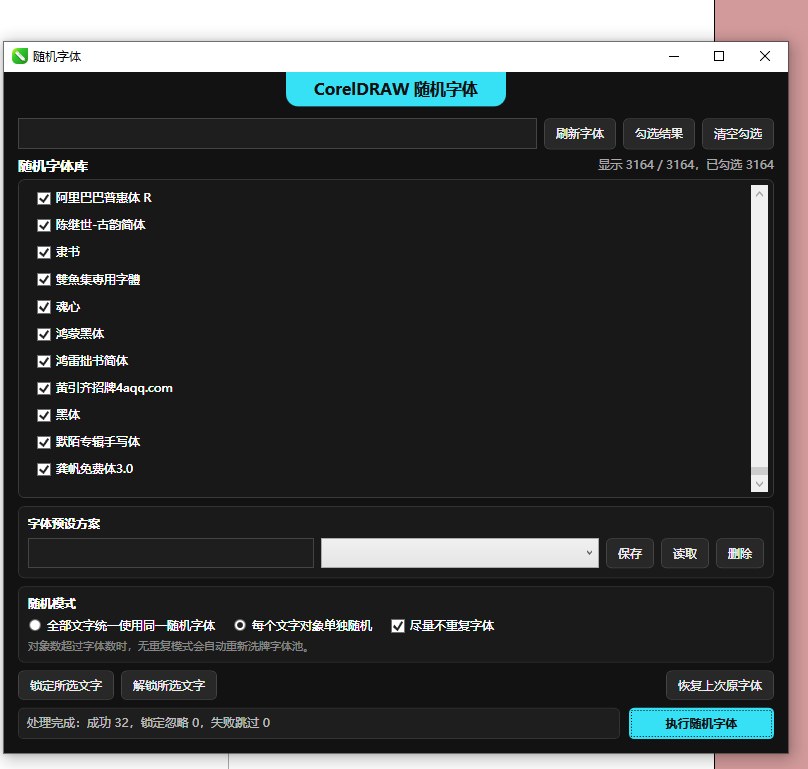Viewport: 808px width, 769px height.
Task: Click the 勾选结果 button
Action: [x=659, y=134]
